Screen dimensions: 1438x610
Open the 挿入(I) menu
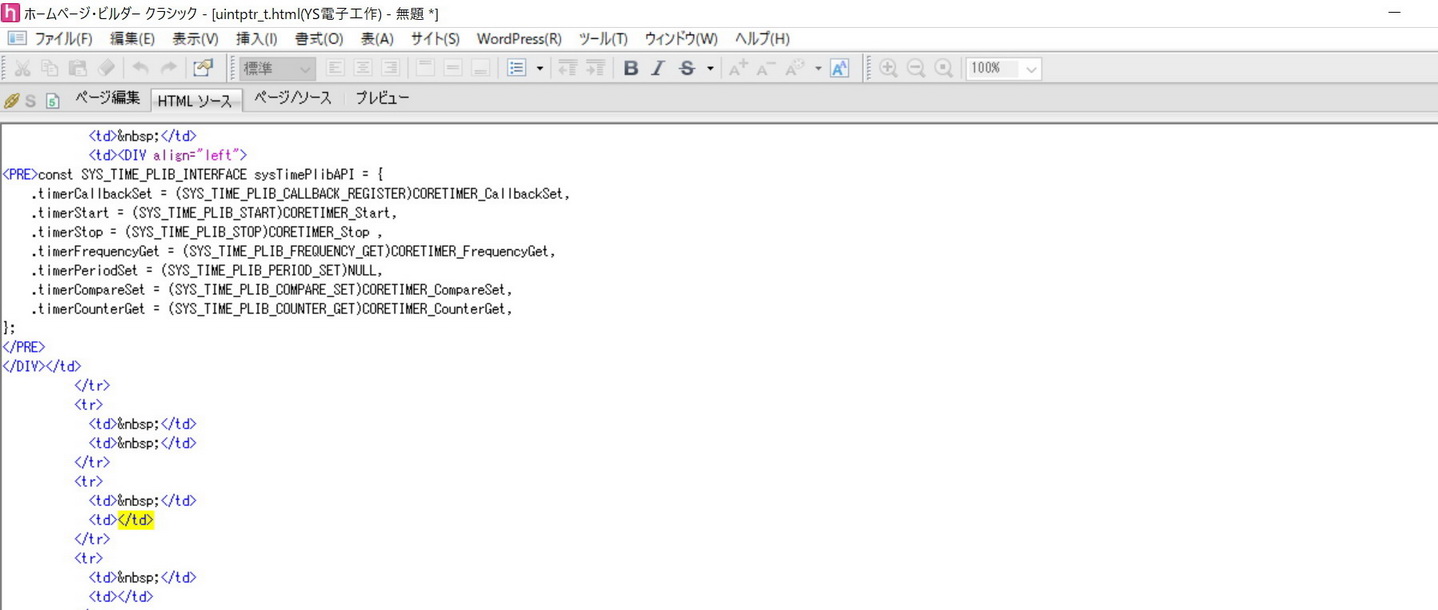click(x=256, y=38)
